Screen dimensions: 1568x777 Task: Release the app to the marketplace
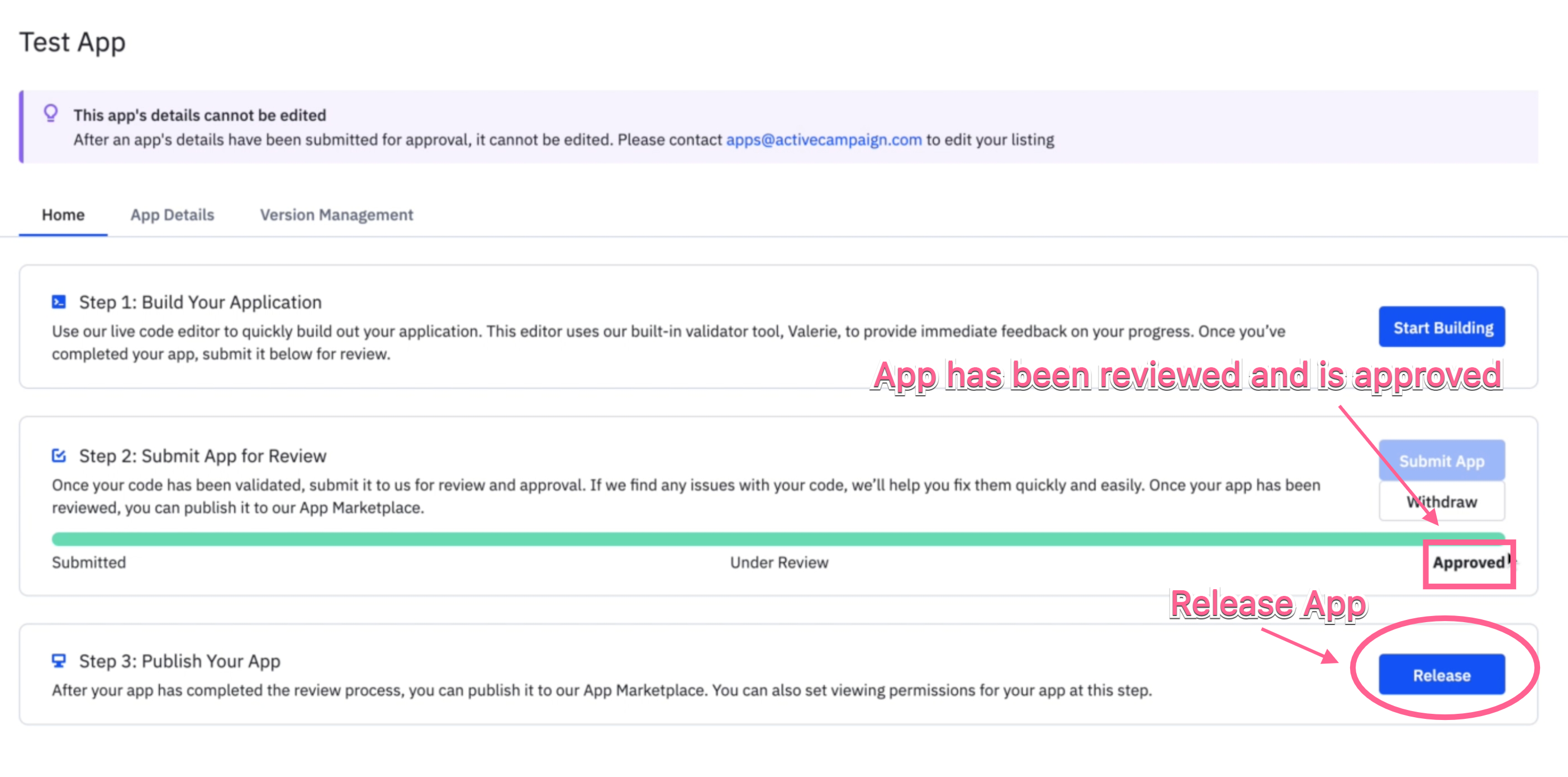[x=1441, y=675]
